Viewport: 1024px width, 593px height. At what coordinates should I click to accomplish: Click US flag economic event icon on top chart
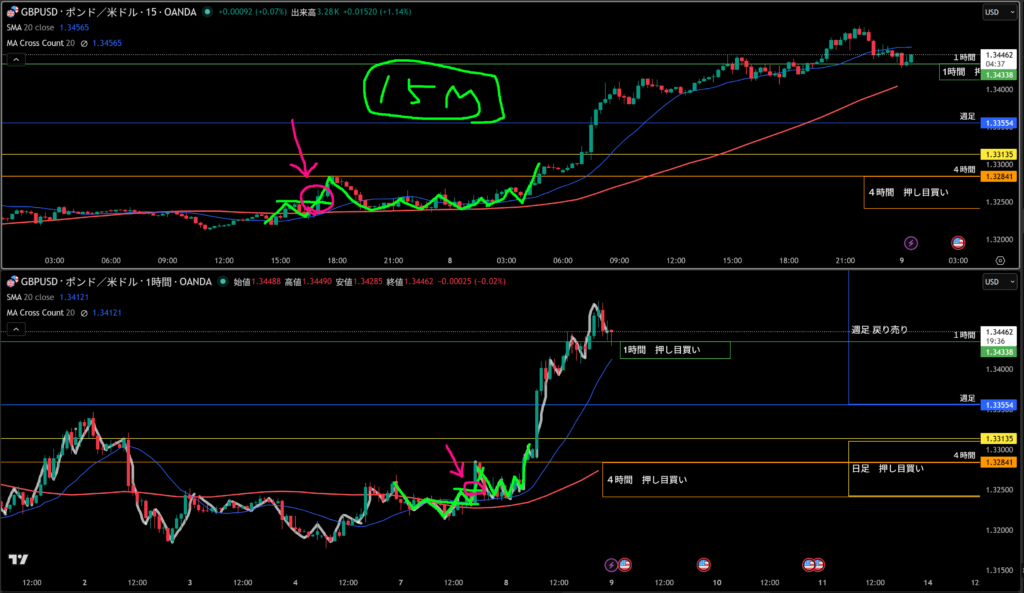coord(957,242)
